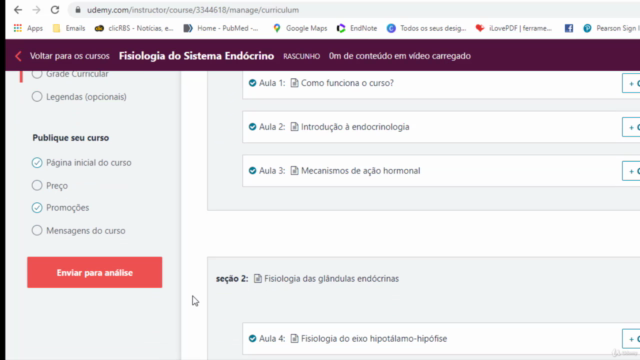640x360 pixels.
Task: Click the browser forward arrow
Action: pyautogui.click(x=36, y=10)
